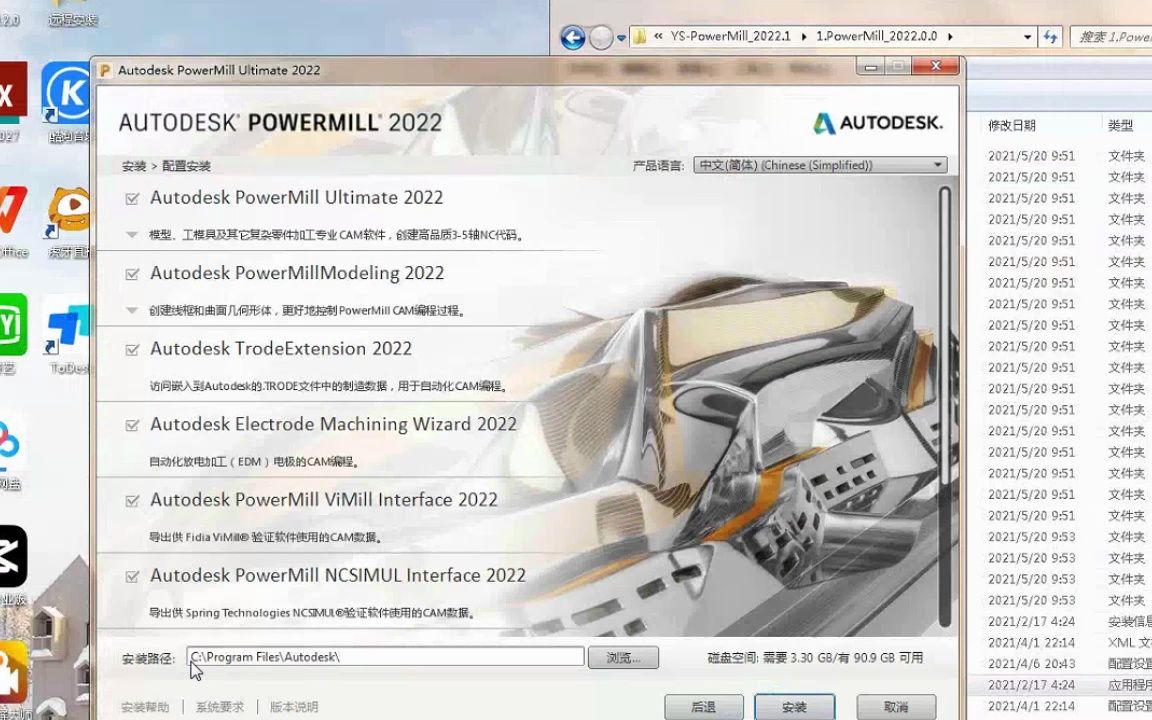1152x720 pixels.
Task: Expand the Explorer breadcrumb overflow chevron
Action: [x=658, y=36]
